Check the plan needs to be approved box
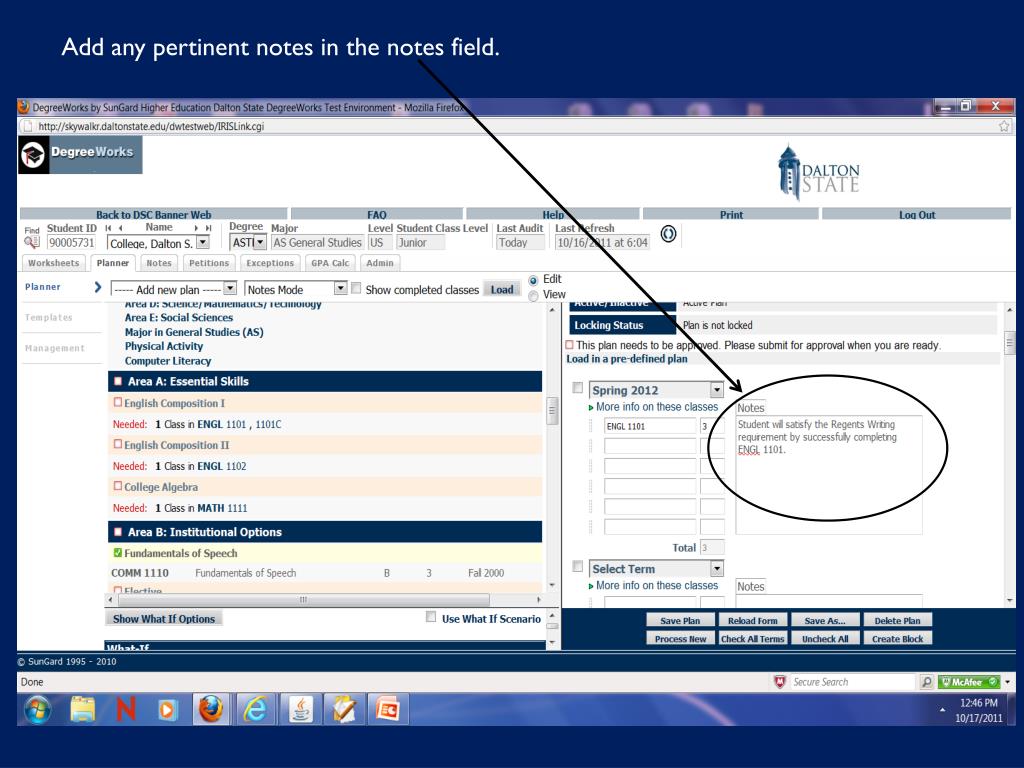 point(569,345)
